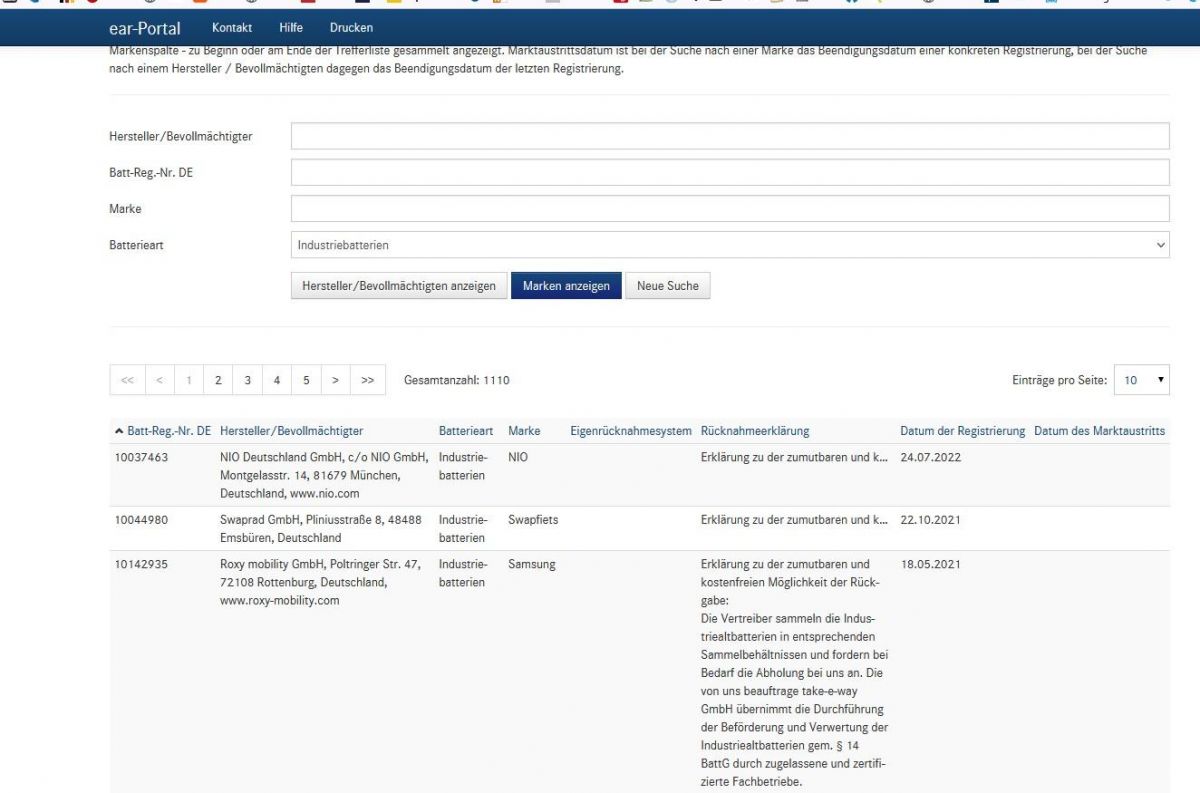Click into the Marke text field

point(729,208)
